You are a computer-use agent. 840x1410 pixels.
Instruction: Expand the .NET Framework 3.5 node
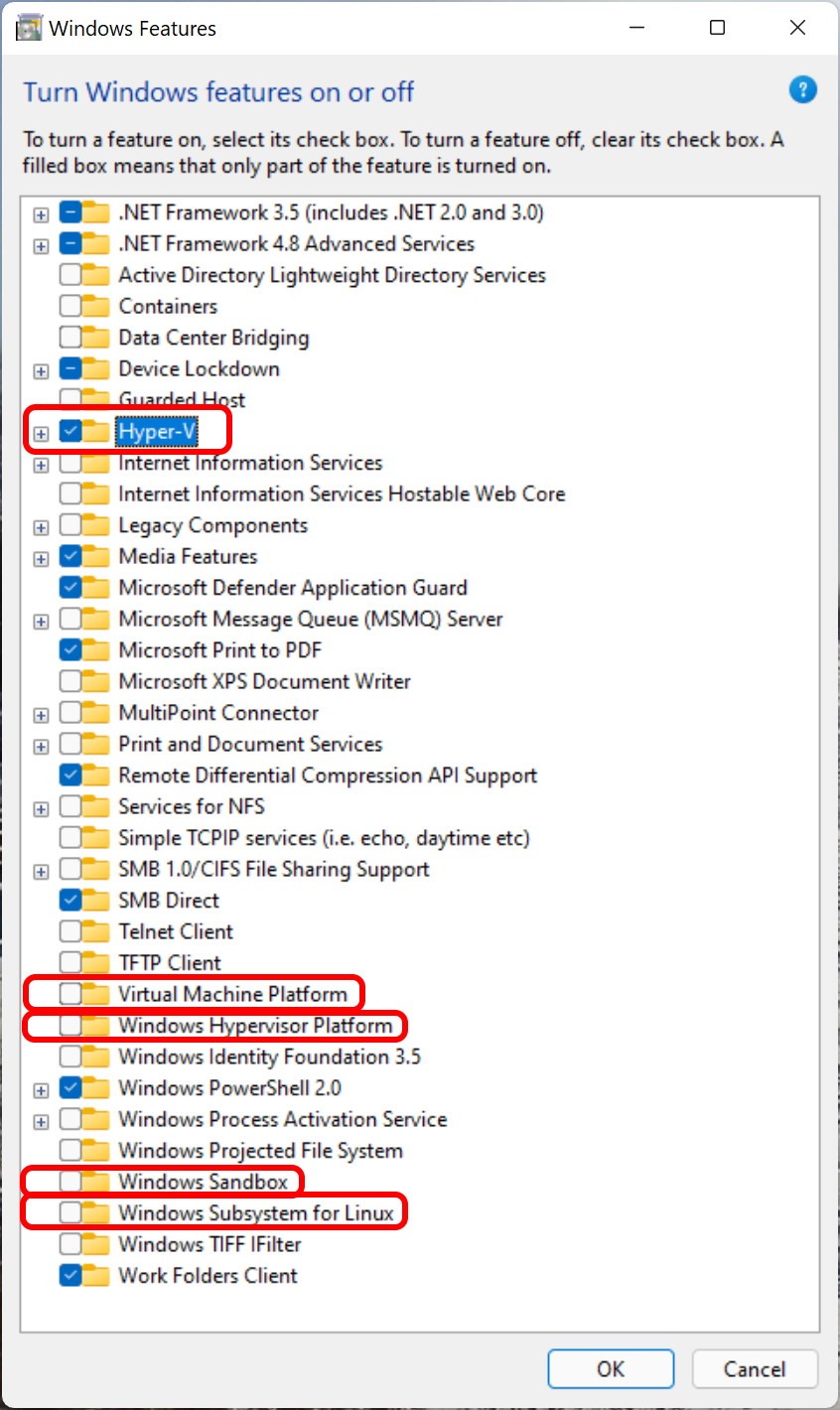click(41, 214)
